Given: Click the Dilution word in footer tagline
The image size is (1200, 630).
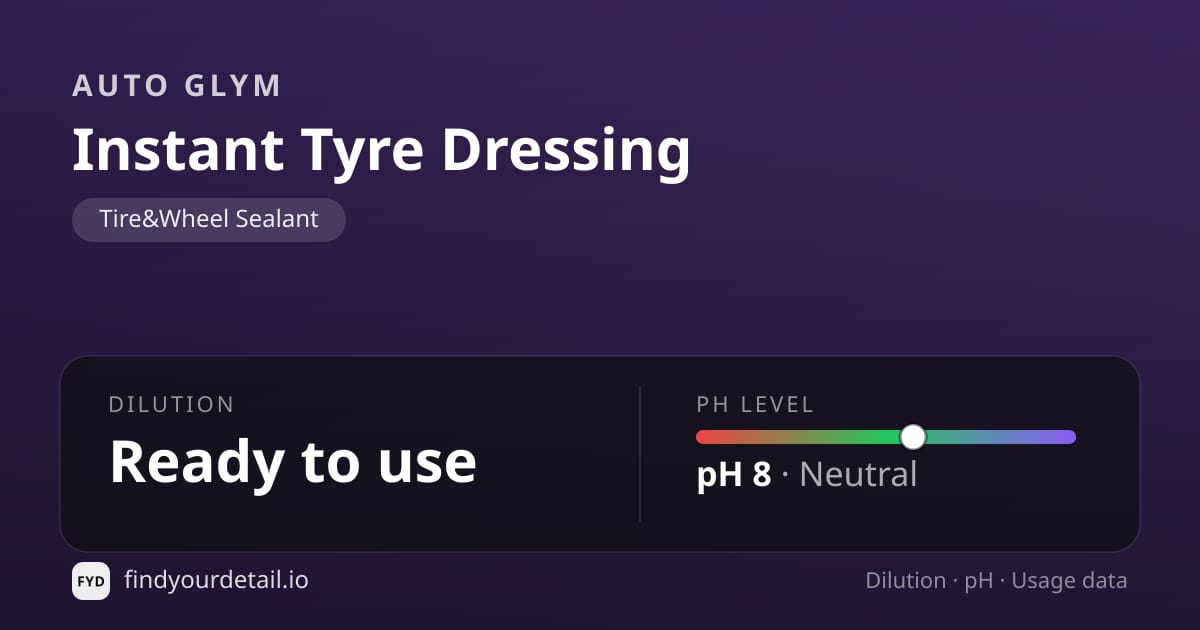Looking at the screenshot, I should click(906, 580).
